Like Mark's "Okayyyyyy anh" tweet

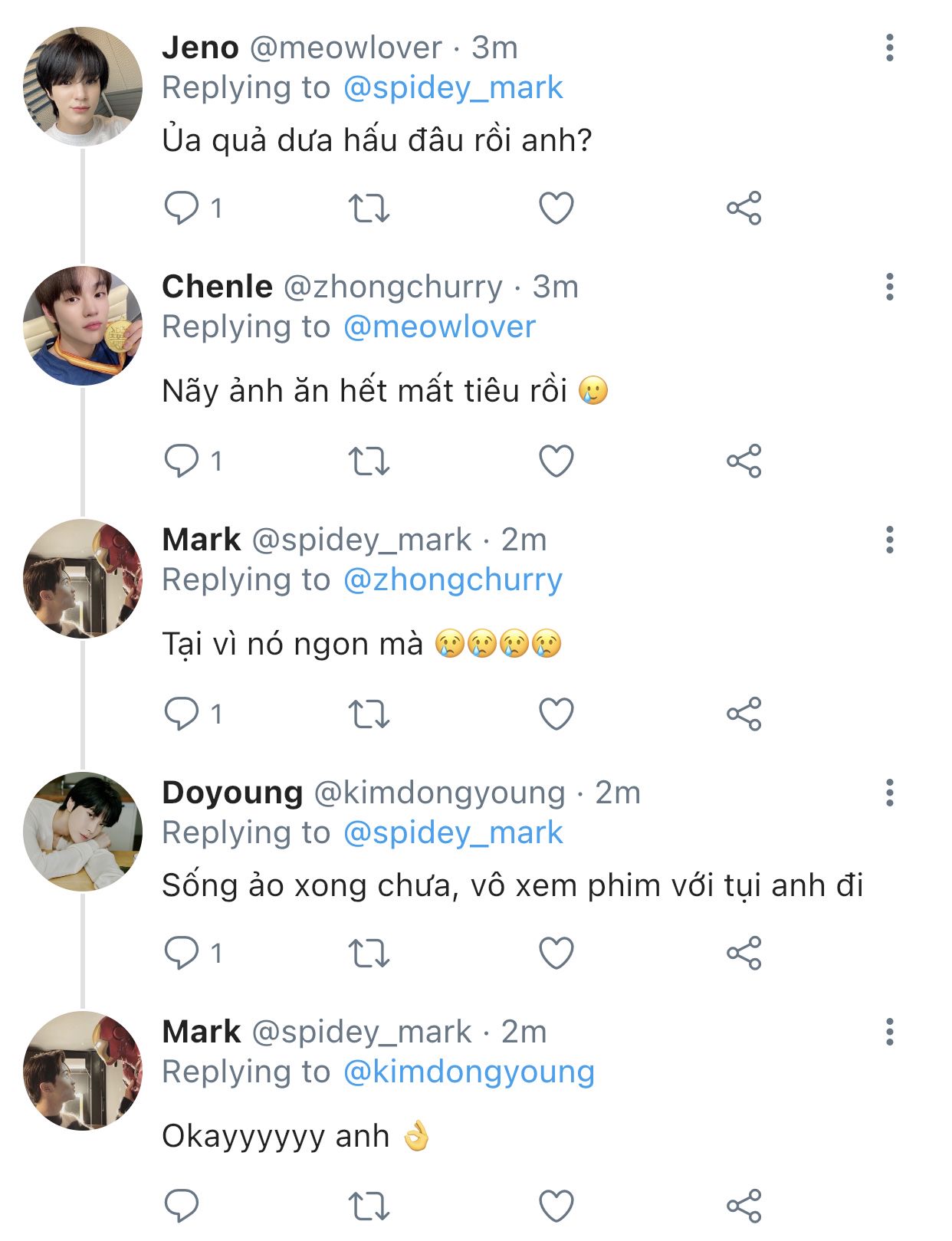pos(556,1206)
